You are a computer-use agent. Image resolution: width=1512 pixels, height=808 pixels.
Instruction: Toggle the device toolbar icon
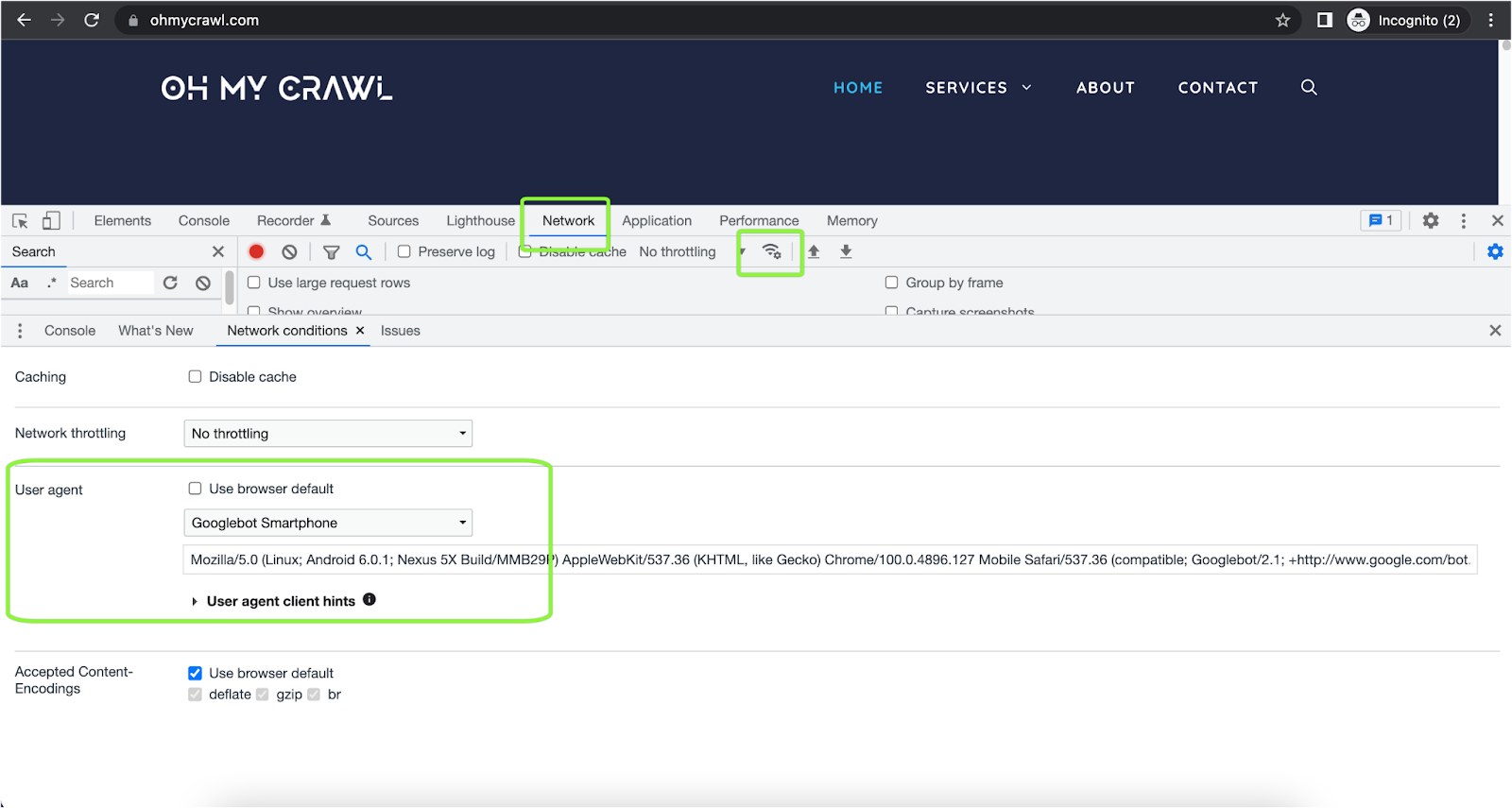point(51,221)
